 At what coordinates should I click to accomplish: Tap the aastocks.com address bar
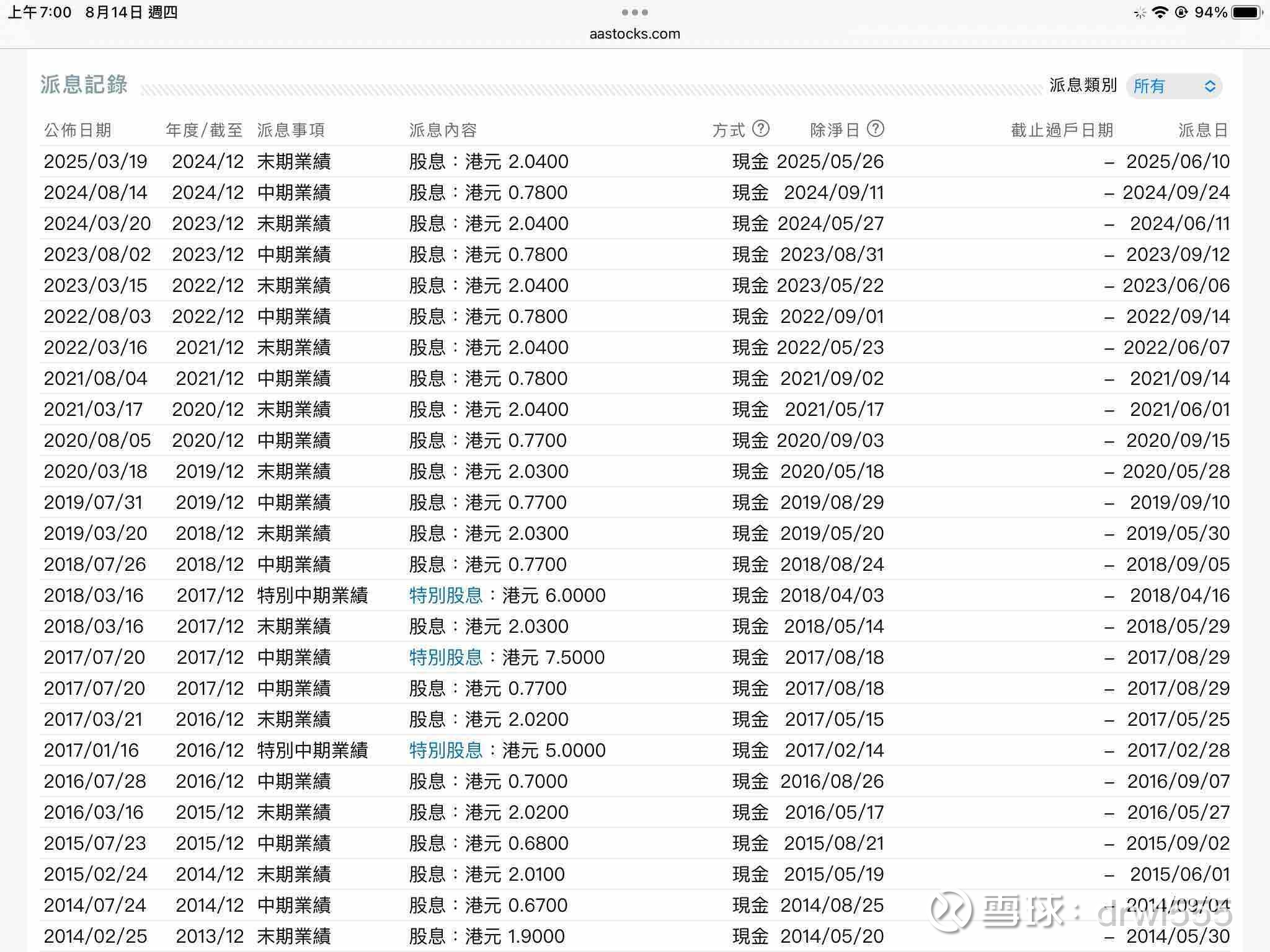pyautogui.click(x=634, y=34)
